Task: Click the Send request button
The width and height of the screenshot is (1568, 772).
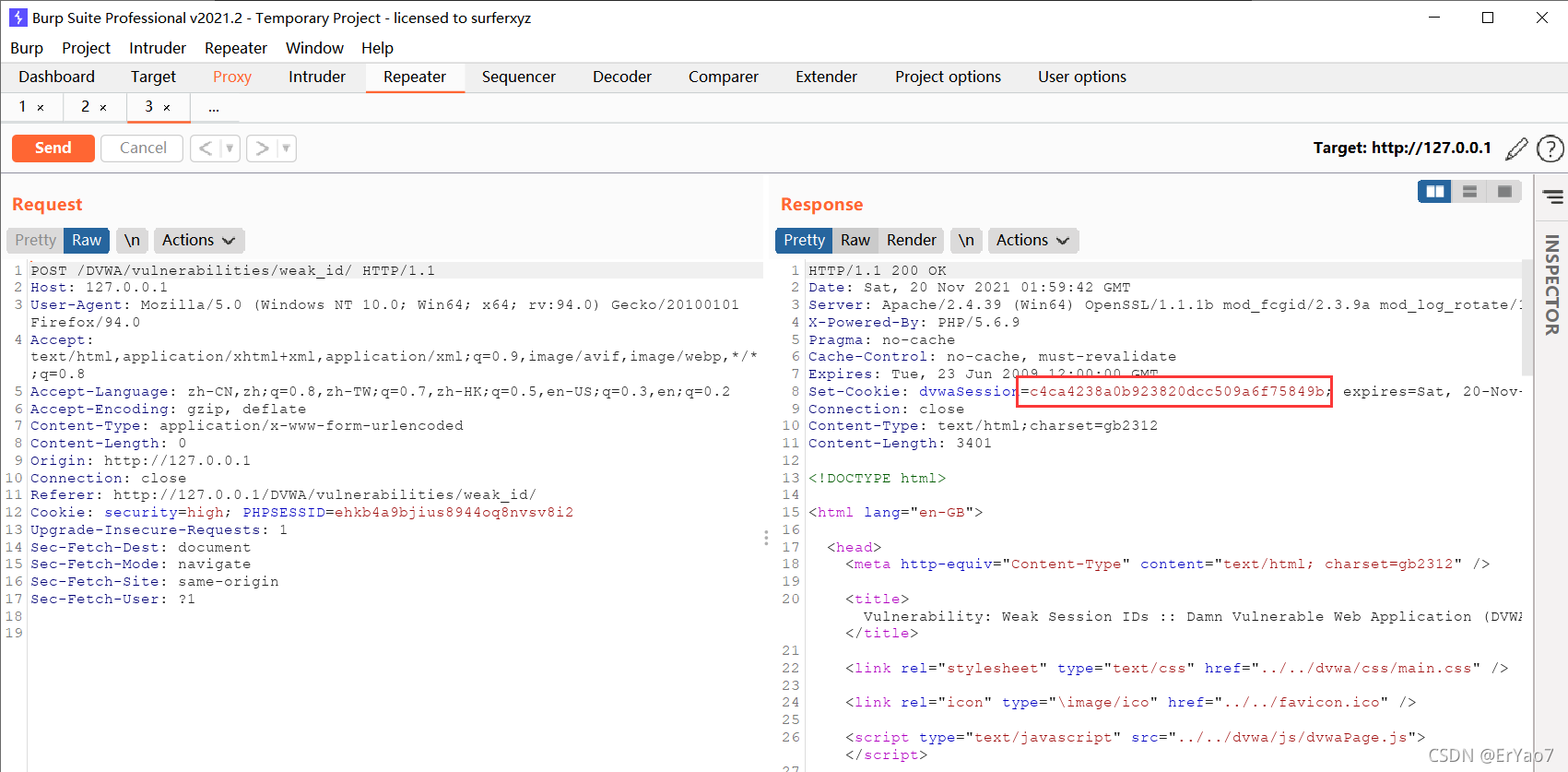Action: pyautogui.click(x=53, y=148)
